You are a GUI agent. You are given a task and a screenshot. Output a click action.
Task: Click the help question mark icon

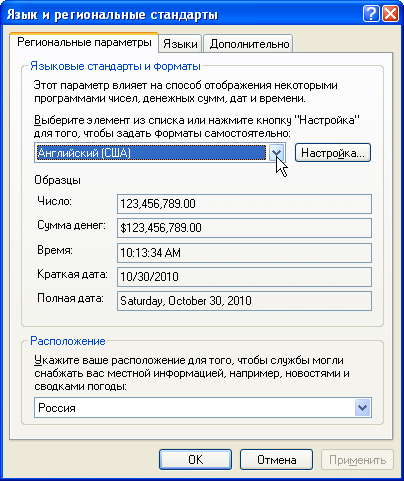pos(370,14)
